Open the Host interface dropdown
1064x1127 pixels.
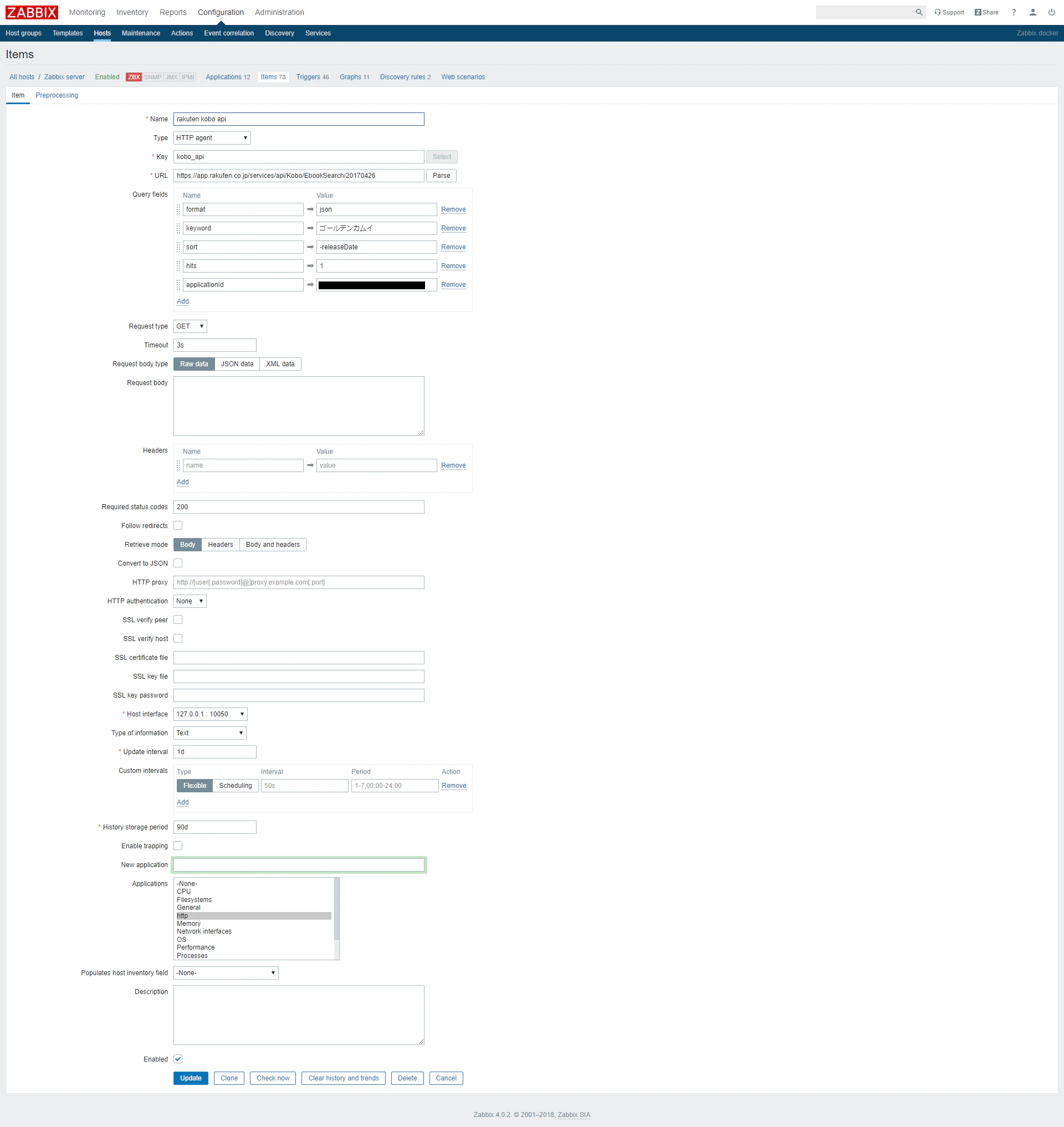pos(211,714)
